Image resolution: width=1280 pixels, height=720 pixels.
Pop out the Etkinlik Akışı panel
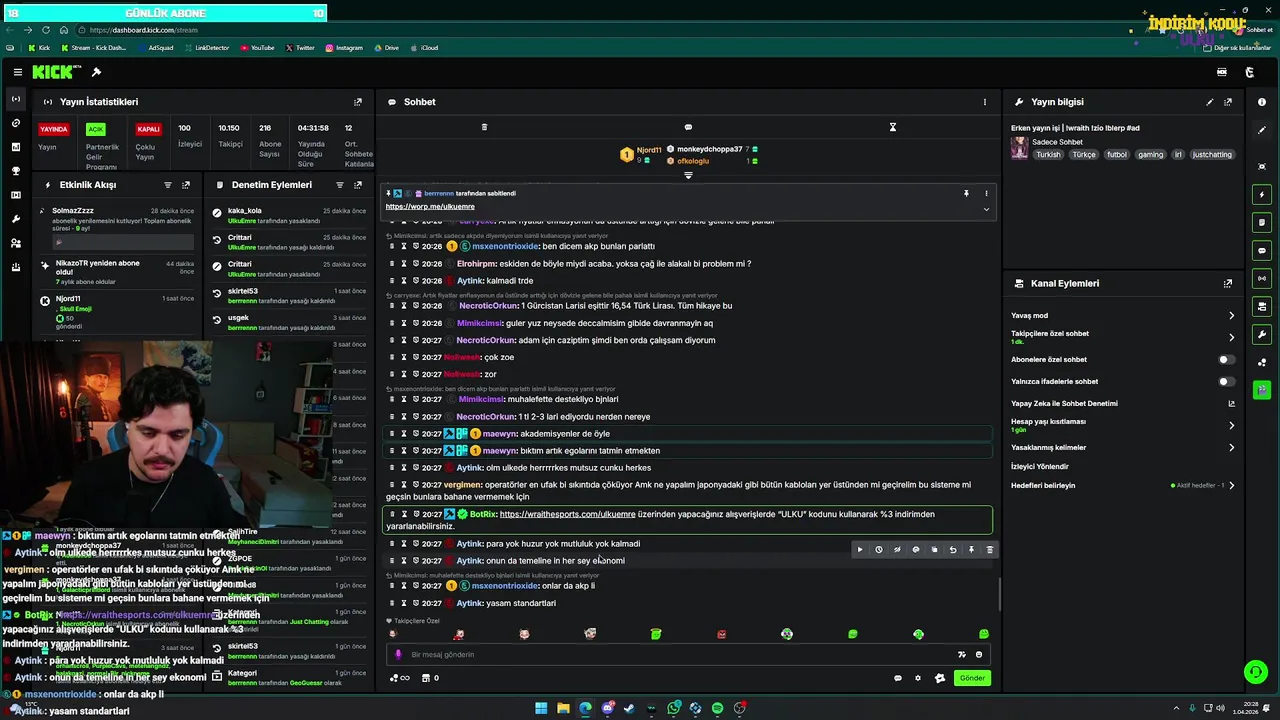pos(186,185)
